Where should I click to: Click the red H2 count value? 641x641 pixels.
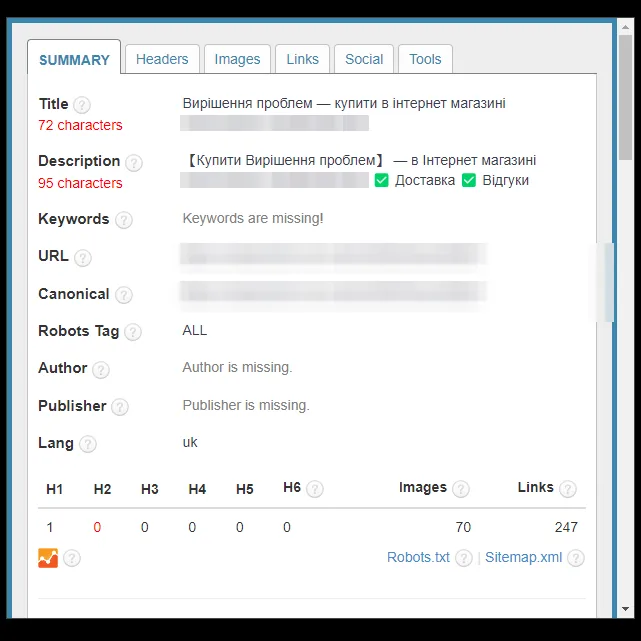point(97,527)
